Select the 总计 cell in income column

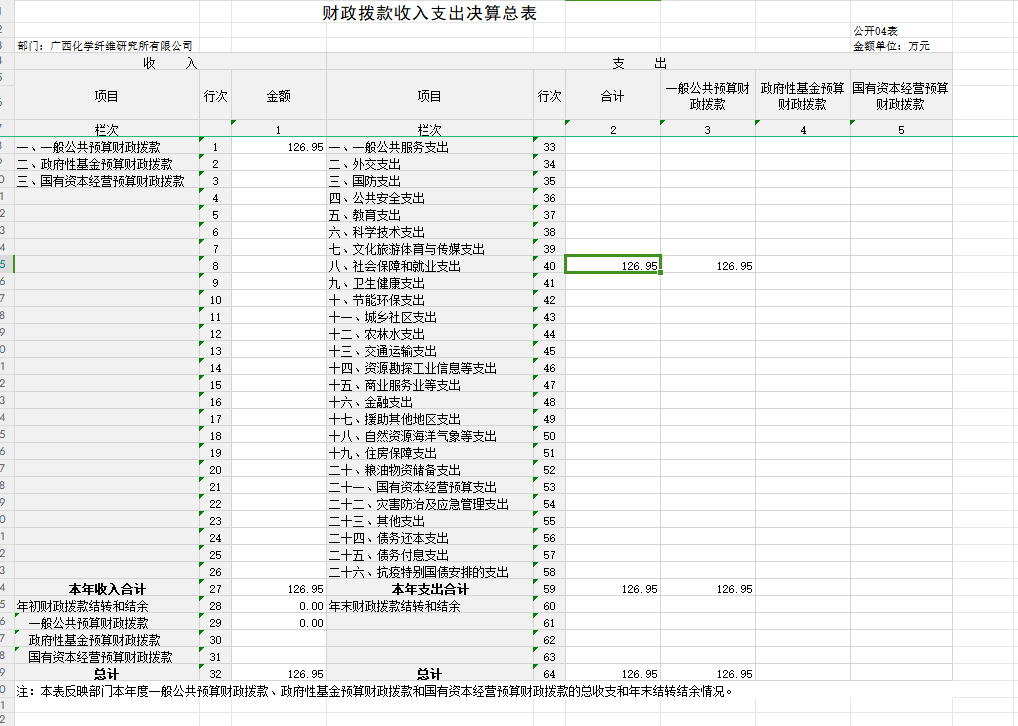[101, 673]
